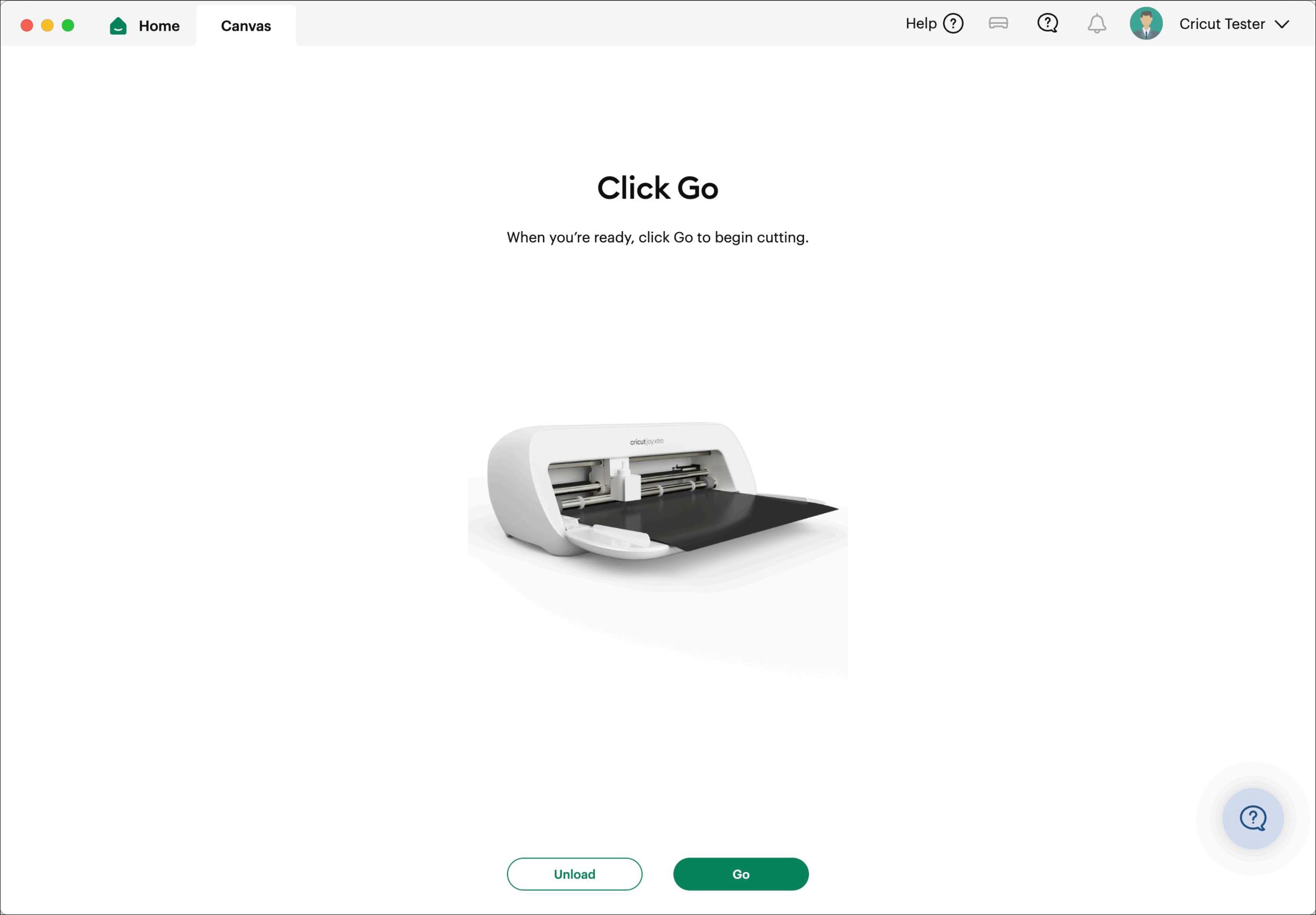The height and width of the screenshot is (915, 1316).
Task: Click the Cricut Tester profile avatar
Action: tap(1146, 23)
